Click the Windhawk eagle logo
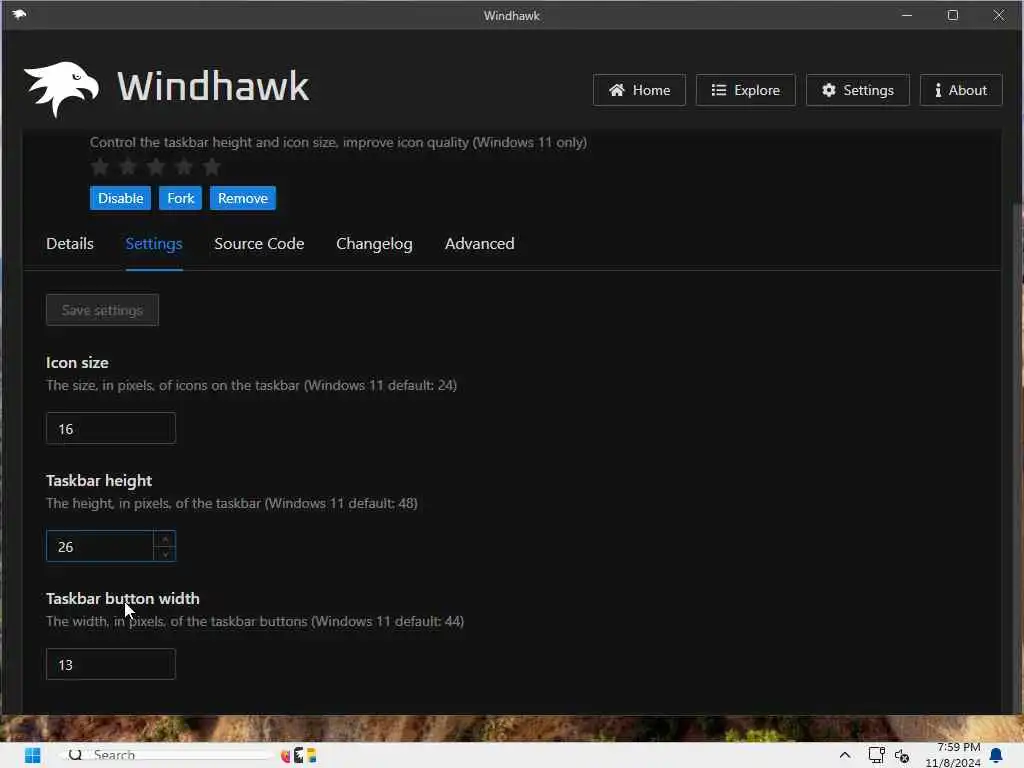Screen dimensions: 1024x768 point(61,89)
